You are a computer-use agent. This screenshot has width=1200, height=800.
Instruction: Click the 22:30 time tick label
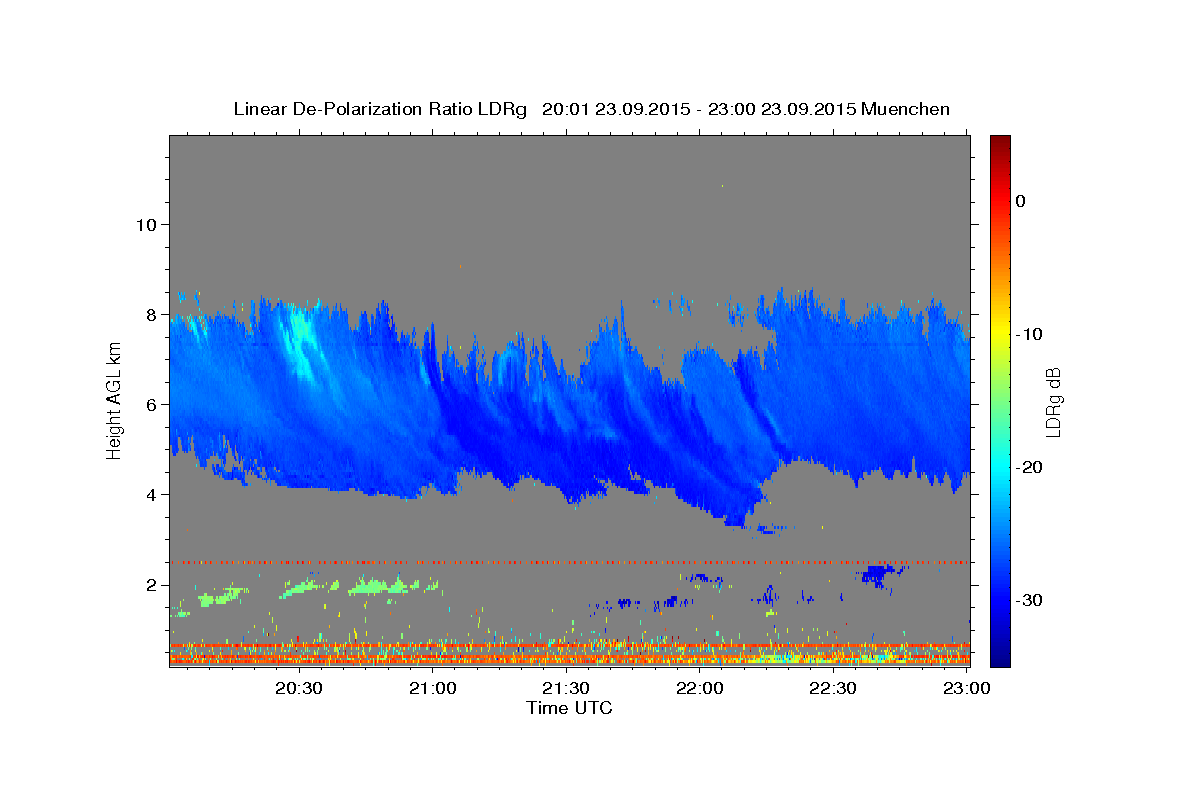click(x=833, y=688)
